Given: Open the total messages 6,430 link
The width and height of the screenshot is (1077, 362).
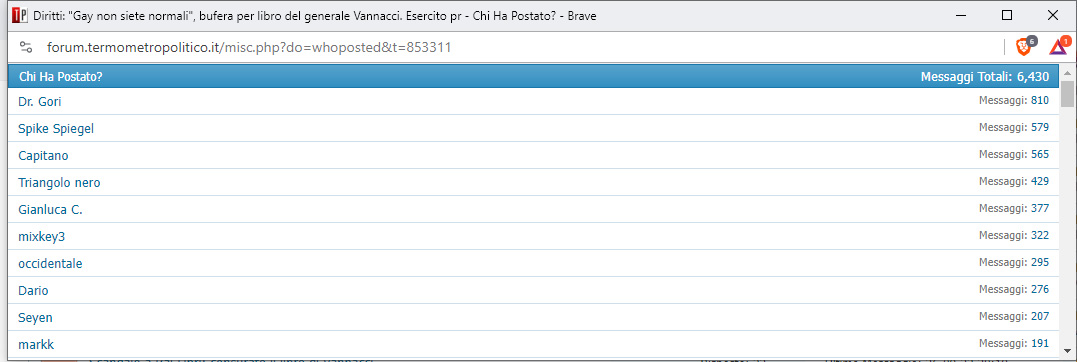Looking at the screenshot, I should [x=1032, y=77].
